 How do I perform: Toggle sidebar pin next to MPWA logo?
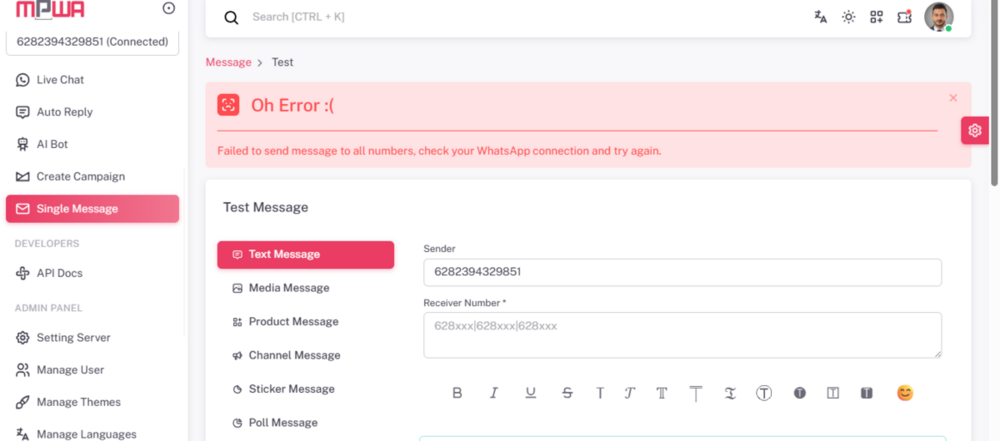click(x=168, y=8)
